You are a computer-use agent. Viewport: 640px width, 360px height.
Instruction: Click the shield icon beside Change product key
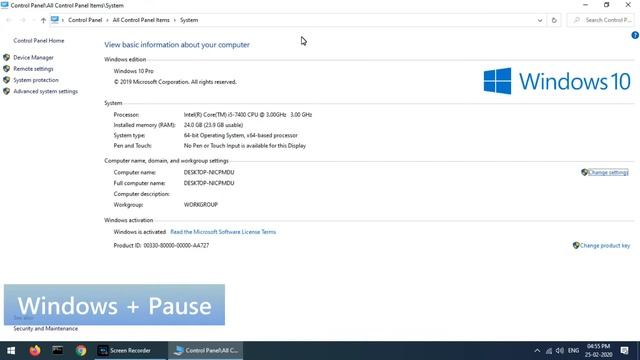coord(576,245)
